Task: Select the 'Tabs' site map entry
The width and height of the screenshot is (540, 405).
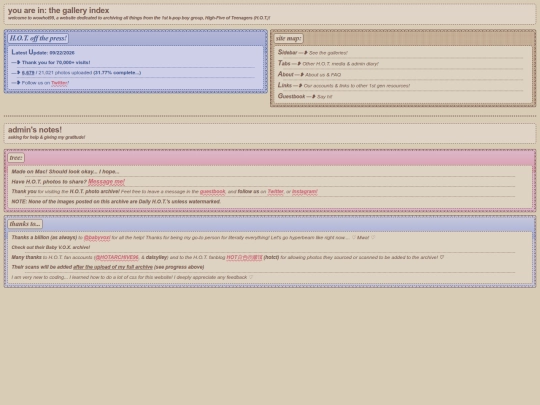Action: [284, 63]
